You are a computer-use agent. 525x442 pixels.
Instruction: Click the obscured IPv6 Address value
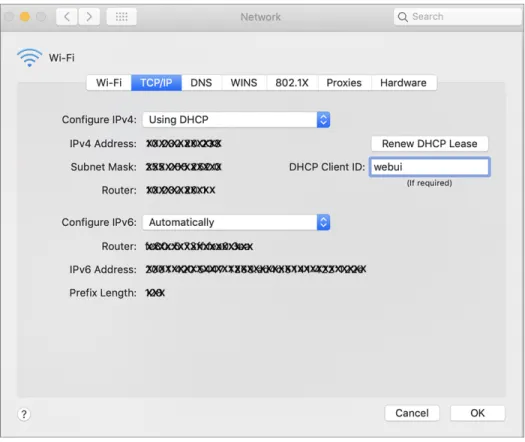[256, 269]
